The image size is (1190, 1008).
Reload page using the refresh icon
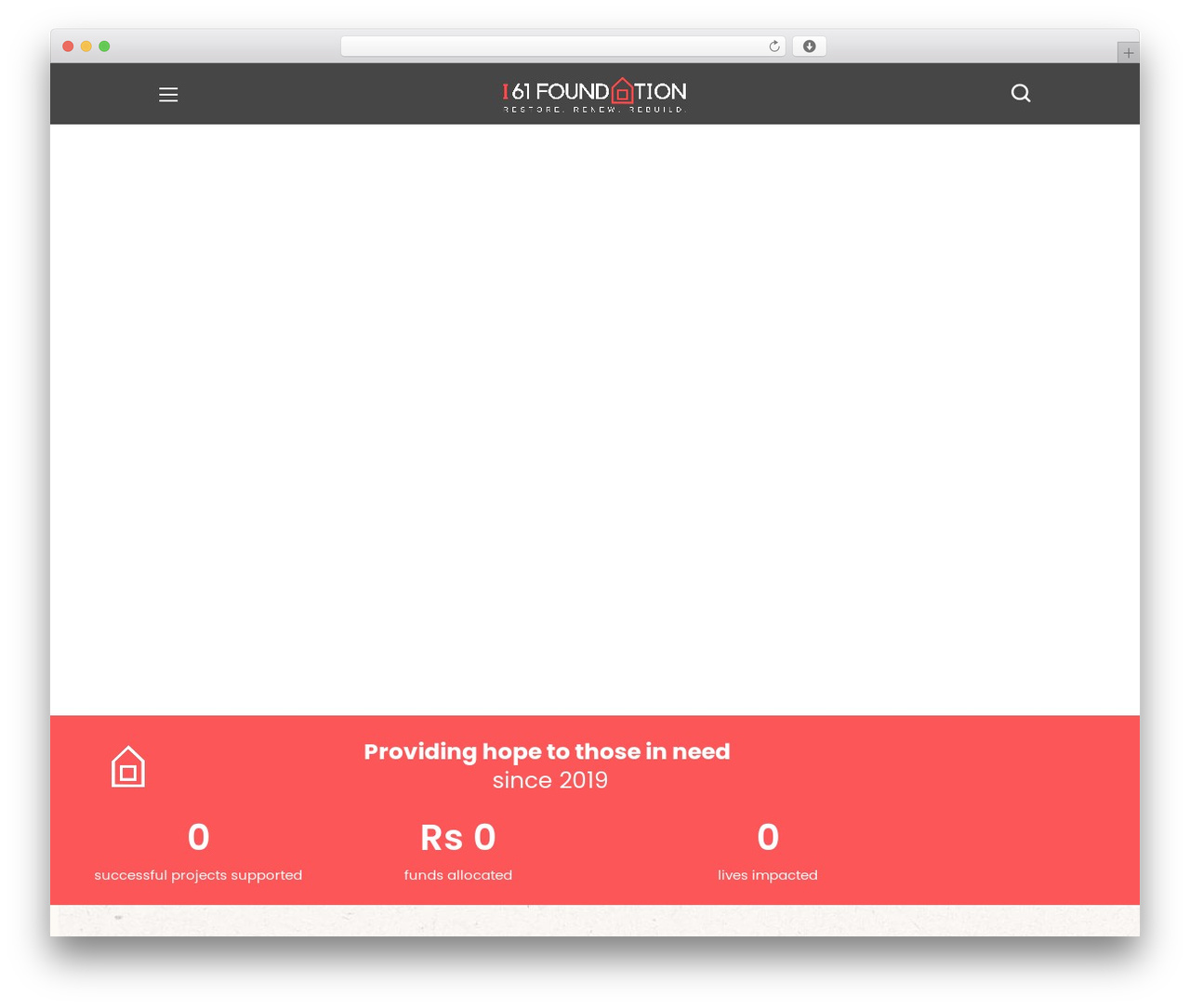click(x=774, y=46)
